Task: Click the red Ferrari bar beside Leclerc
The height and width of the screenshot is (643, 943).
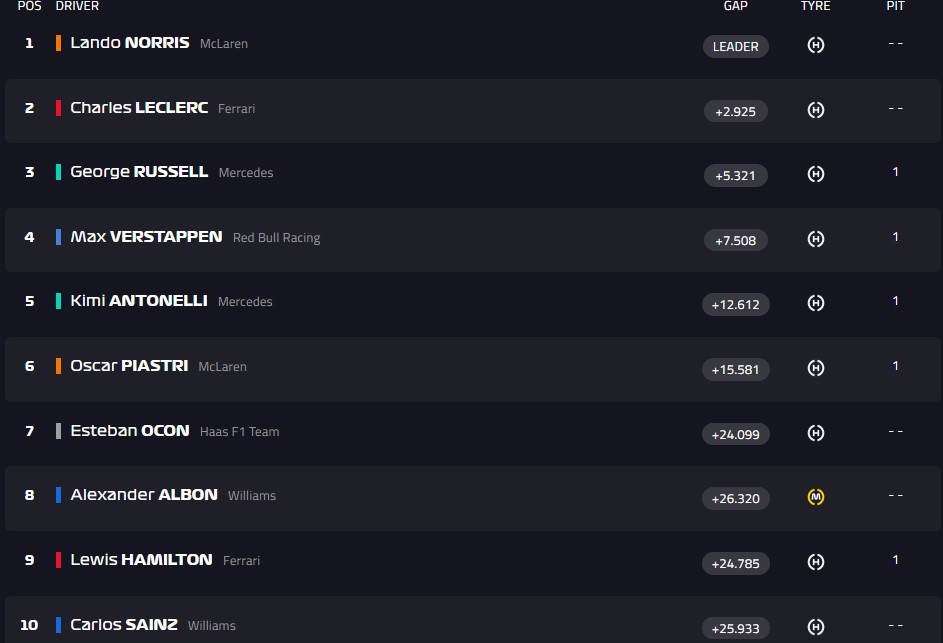Action: [59, 108]
